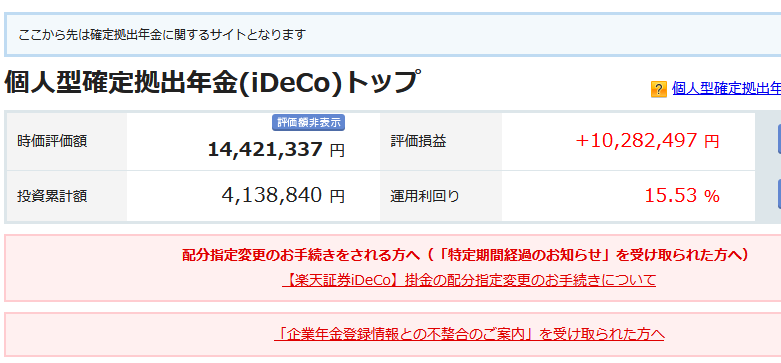Open the 個人型確定拠出年金 help link
This screenshot has height=363, width=781.
[x=726, y=89]
